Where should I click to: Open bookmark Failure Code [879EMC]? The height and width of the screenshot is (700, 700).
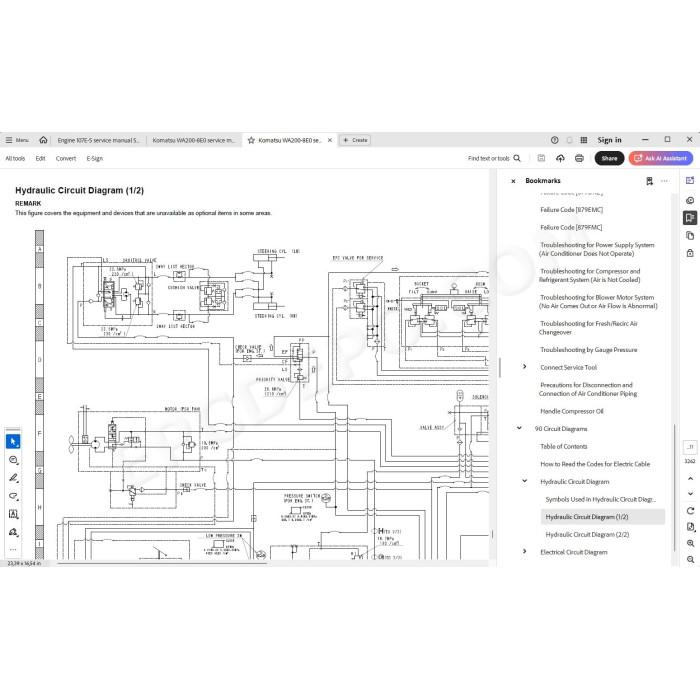tap(571, 210)
